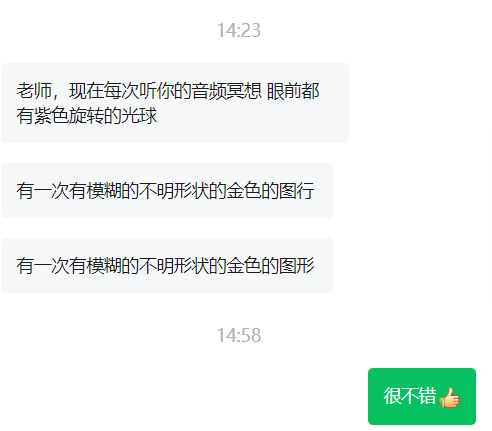The height and width of the screenshot is (431, 492).
Task: Click the word 光球 in first message
Action: (139, 116)
